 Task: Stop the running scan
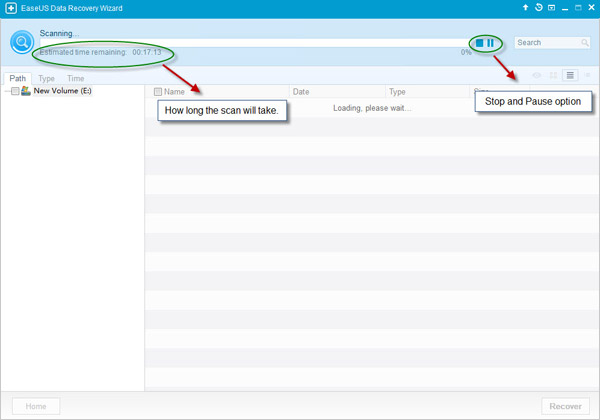(480, 43)
